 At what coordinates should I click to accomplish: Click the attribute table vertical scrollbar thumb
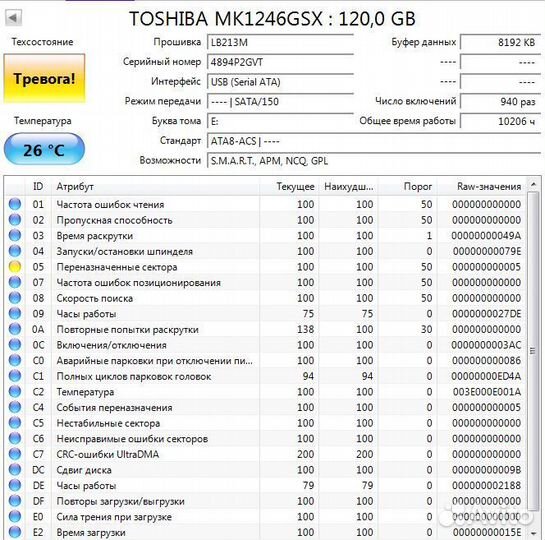click(x=533, y=351)
